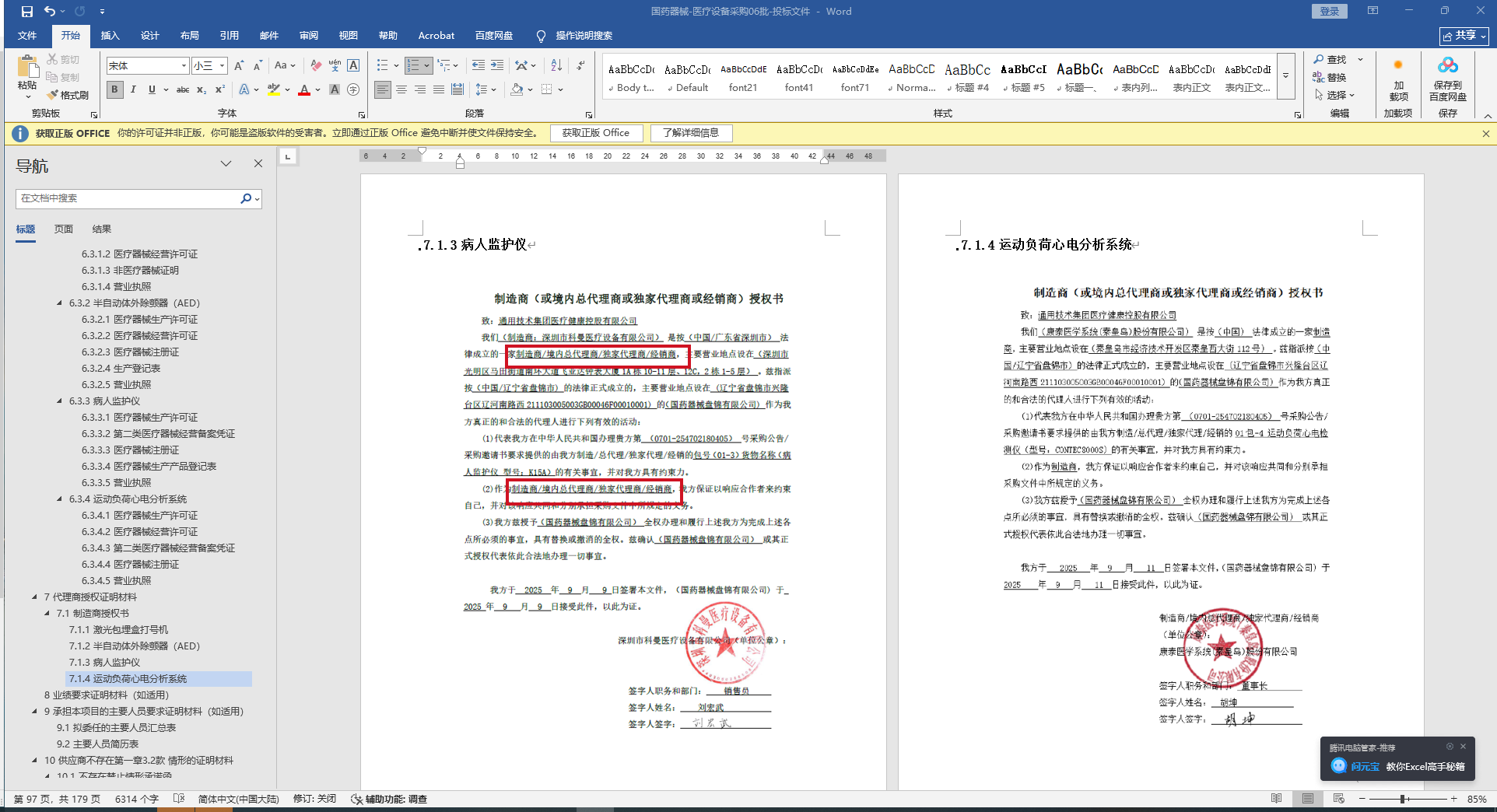This screenshot has height=812, width=1497.
Task: Click 替换 to open replace
Action: click(1330, 77)
